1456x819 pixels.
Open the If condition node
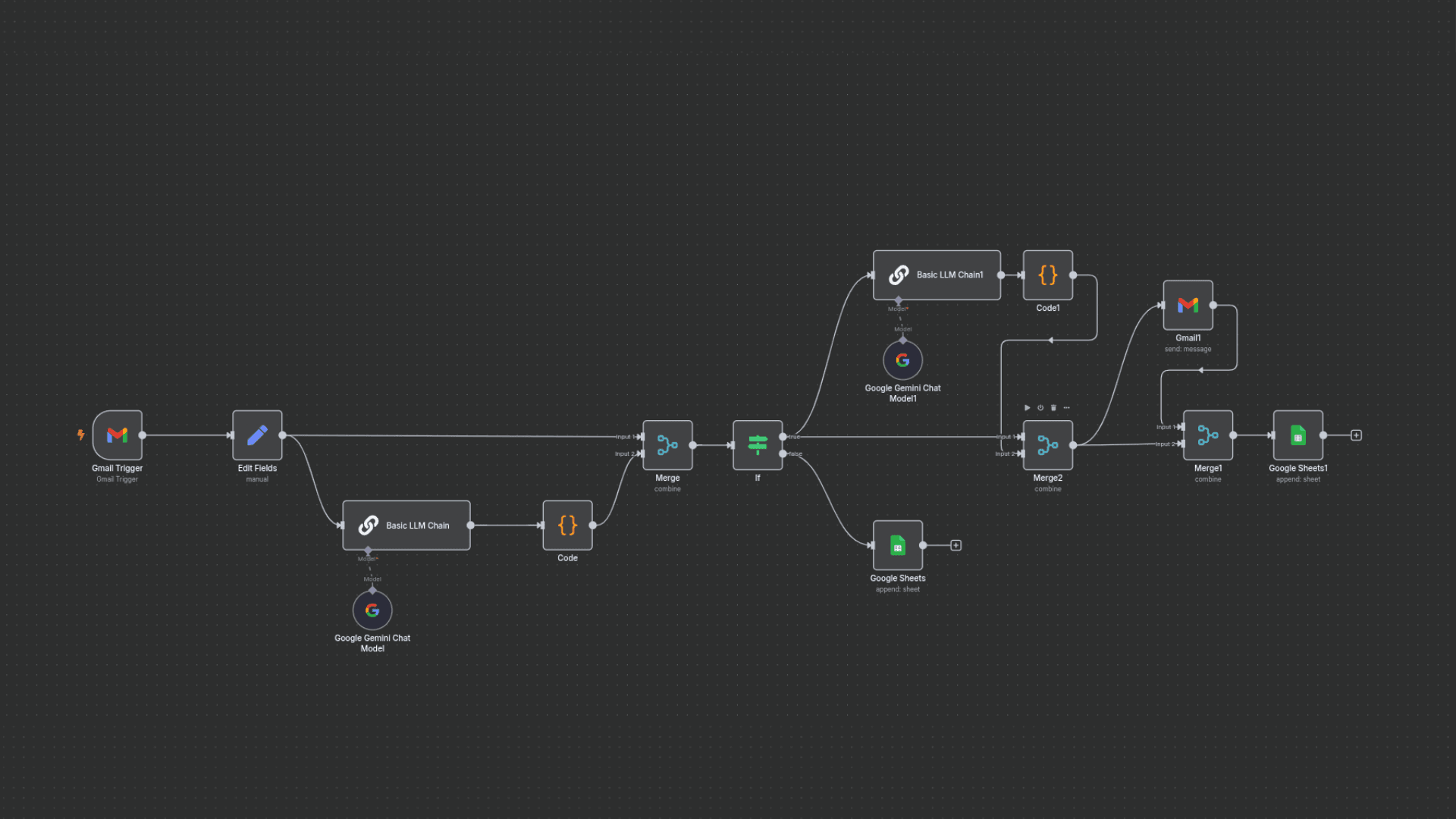tap(758, 445)
